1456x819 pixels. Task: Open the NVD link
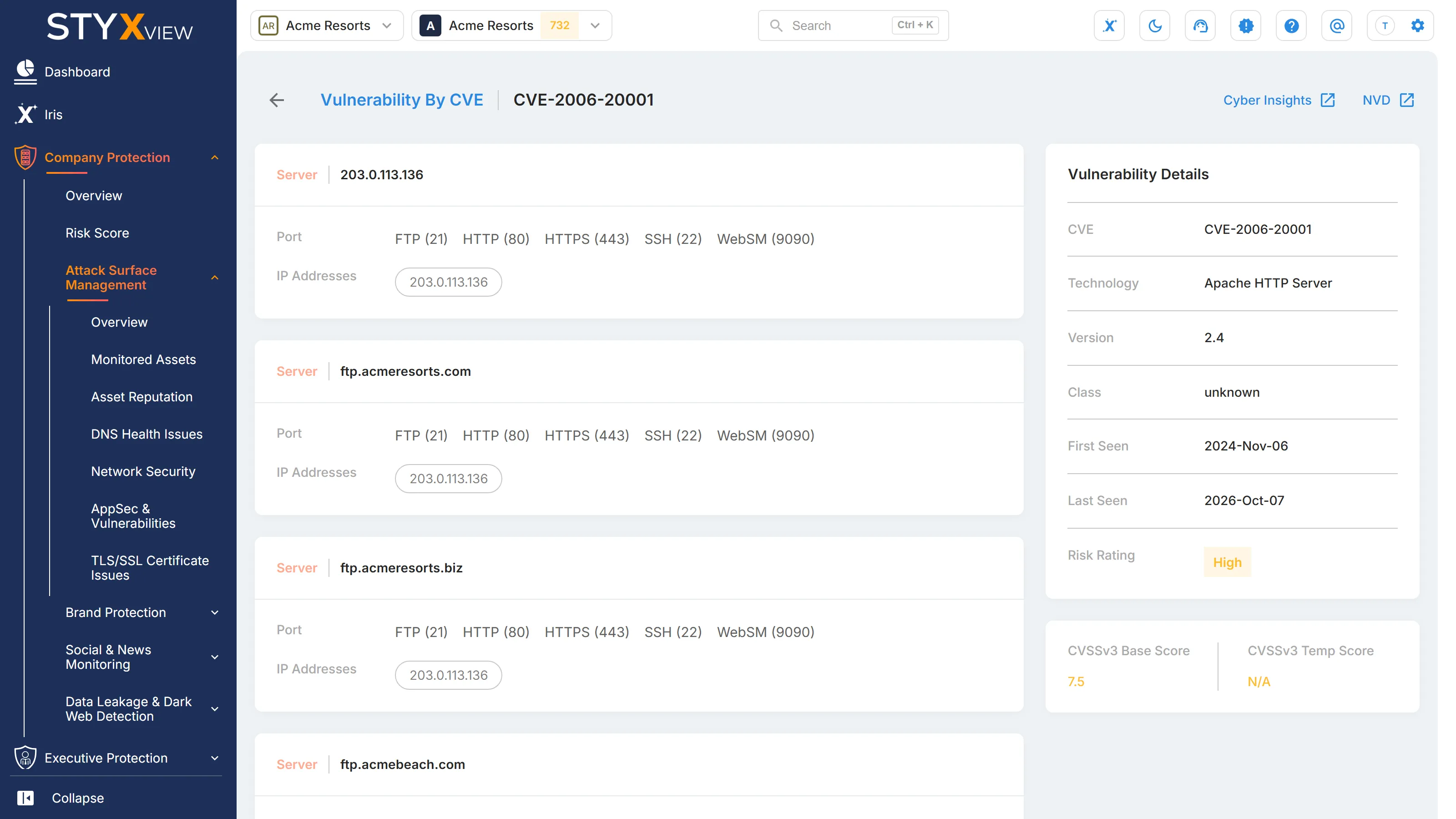point(1376,100)
